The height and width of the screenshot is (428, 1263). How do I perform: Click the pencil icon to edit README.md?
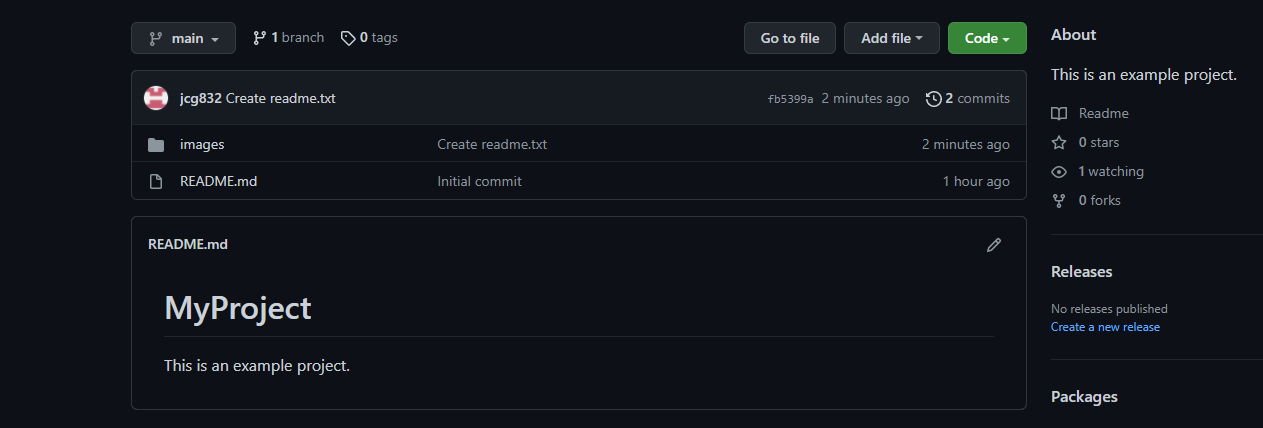click(993, 245)
